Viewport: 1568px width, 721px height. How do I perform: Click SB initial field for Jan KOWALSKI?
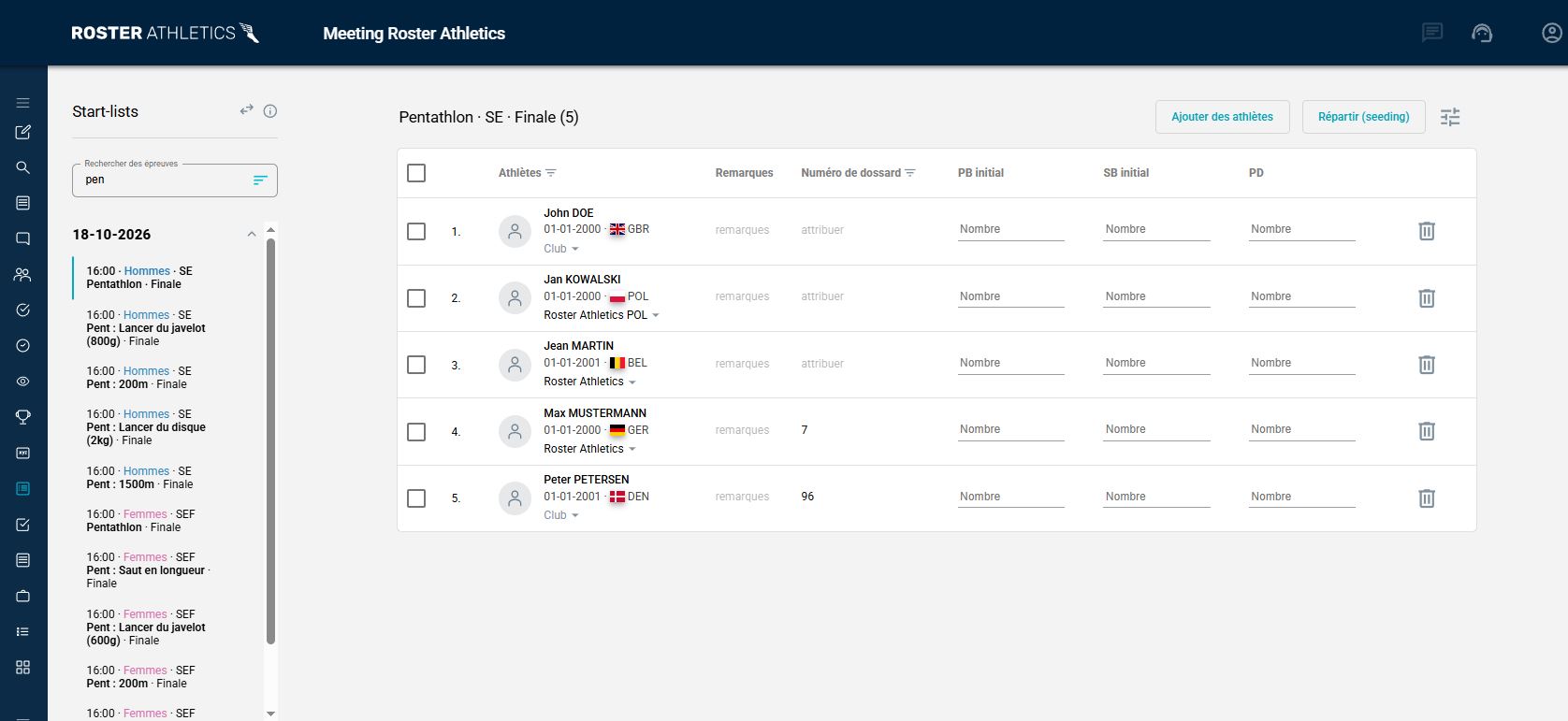coord(1156,296)
